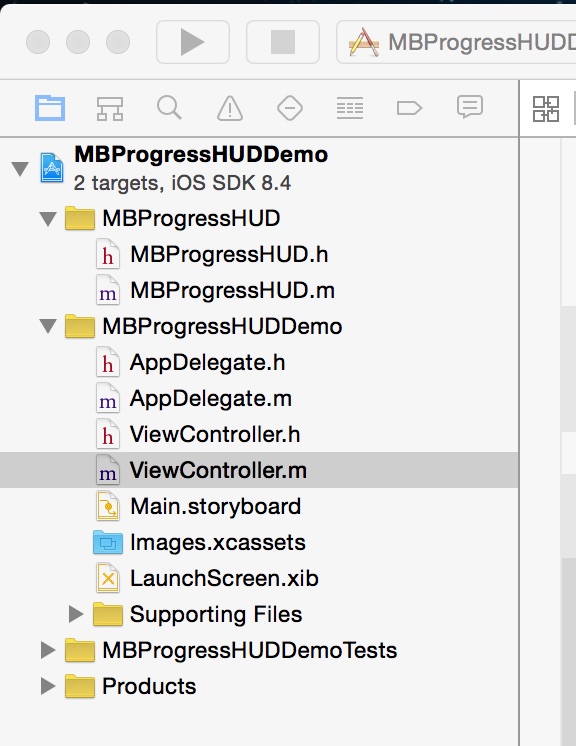Open the Breakpoint navigator icon
The image size is (576, 746).
pos(409,108)
